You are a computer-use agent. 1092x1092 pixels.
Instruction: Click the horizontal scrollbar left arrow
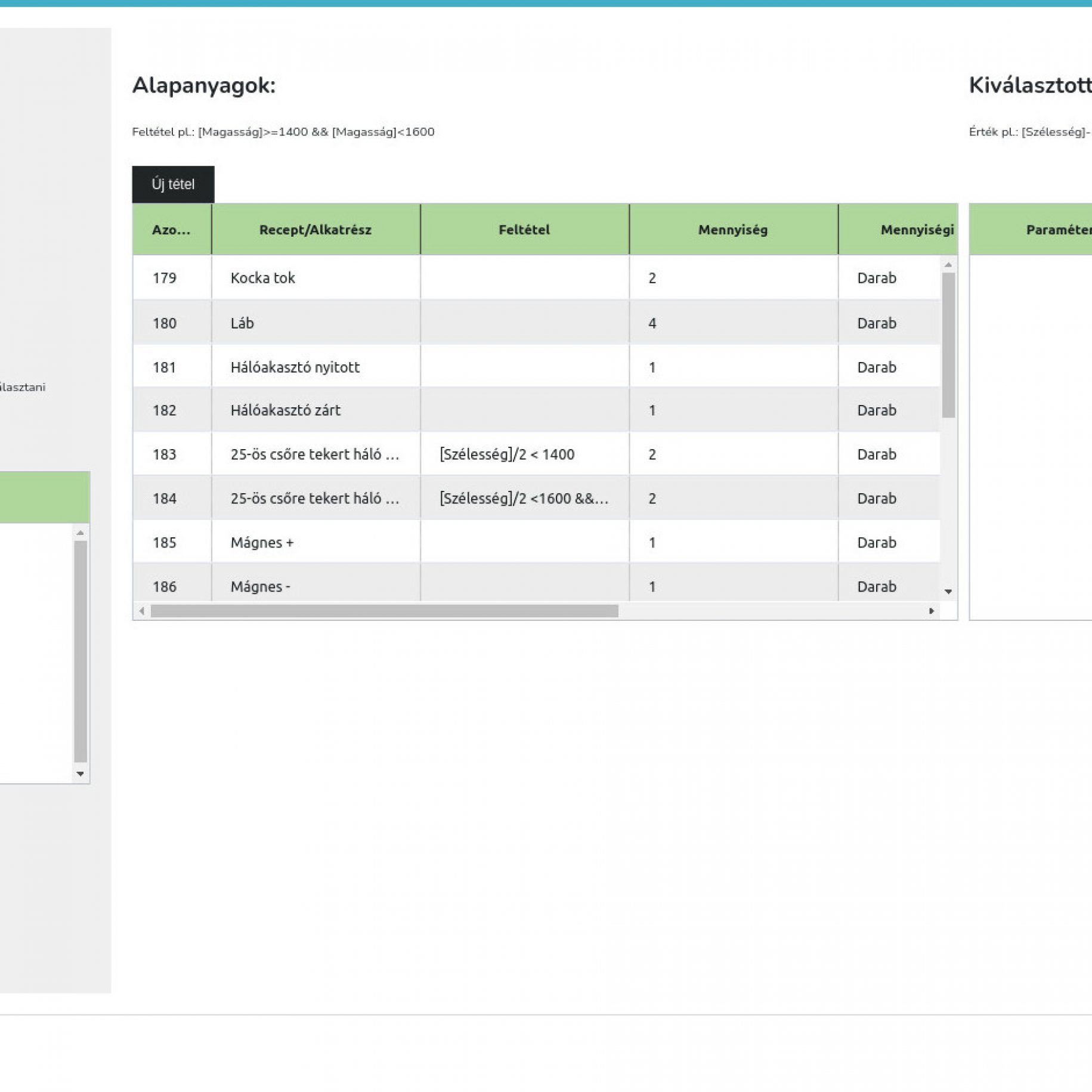(x=142, y=611)
